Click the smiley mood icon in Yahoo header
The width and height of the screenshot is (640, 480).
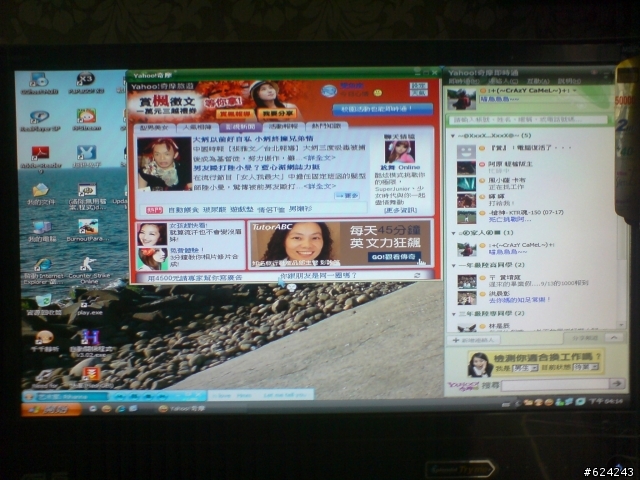pyautogui.click(x=378, y=93)
